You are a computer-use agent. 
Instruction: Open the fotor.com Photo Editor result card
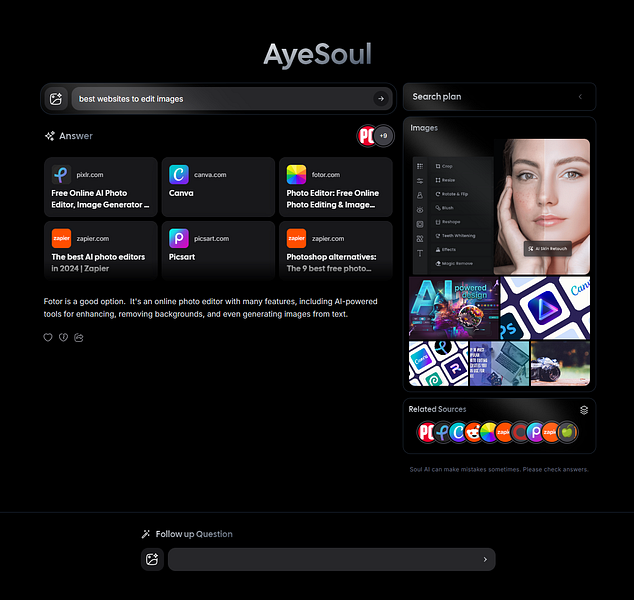(x=336, y=187)
